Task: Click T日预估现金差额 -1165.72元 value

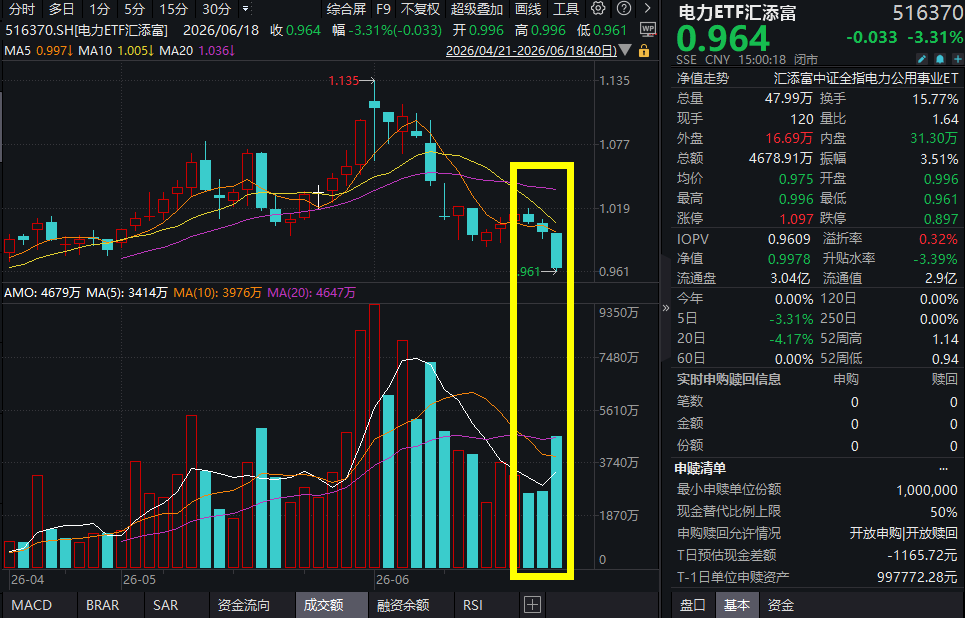Action: [x=923, y=555]
